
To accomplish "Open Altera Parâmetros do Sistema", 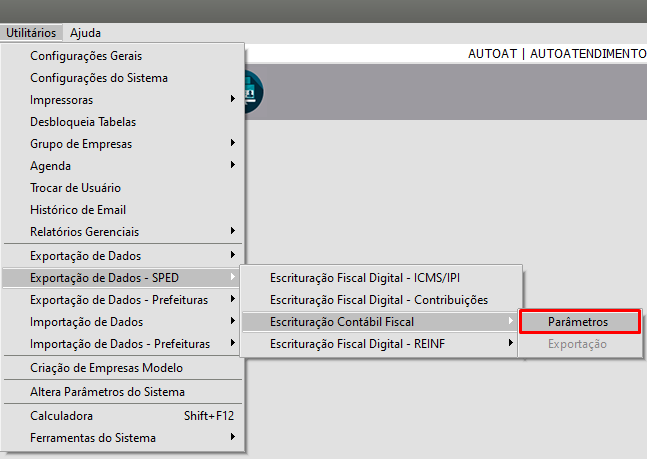I will pyautogui.click(x=108, y=392).
